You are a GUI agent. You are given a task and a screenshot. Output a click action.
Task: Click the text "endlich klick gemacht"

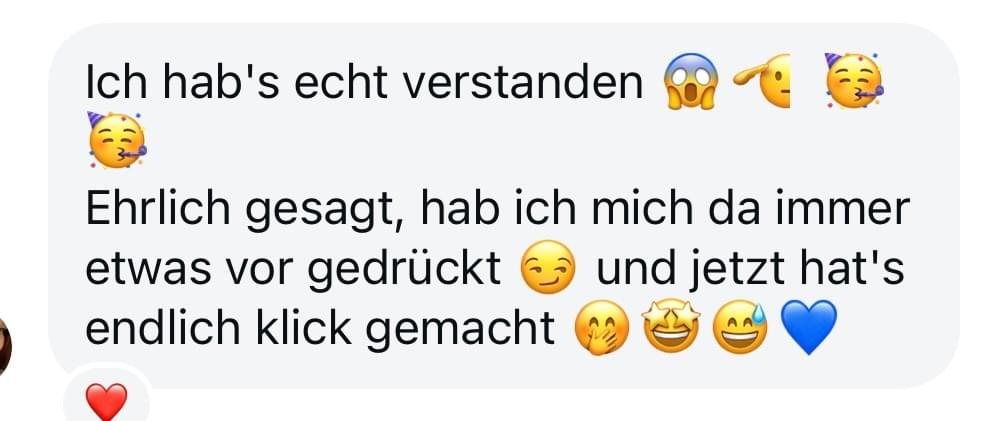pos(320,329)
